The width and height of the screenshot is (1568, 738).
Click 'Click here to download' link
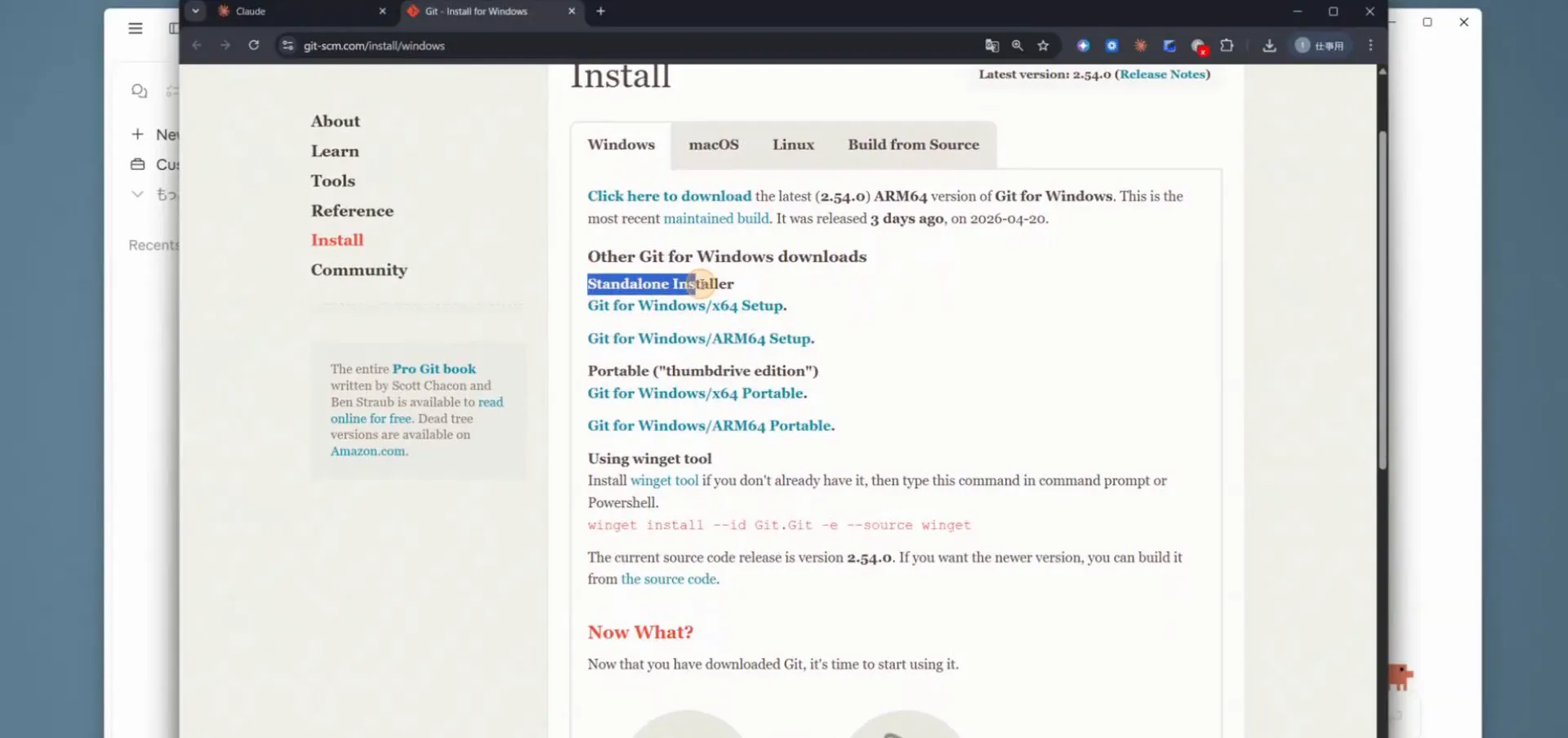coord(669,196)
